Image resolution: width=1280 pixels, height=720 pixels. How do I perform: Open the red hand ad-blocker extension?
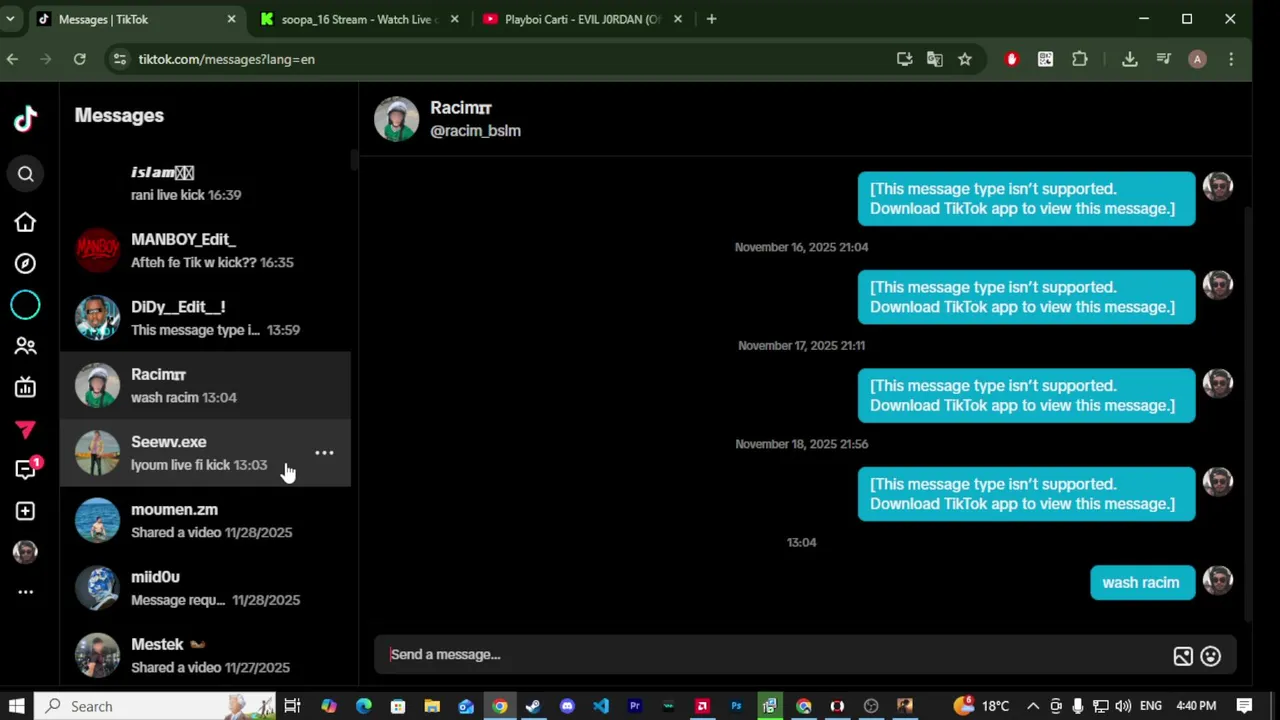point(1012,59)
